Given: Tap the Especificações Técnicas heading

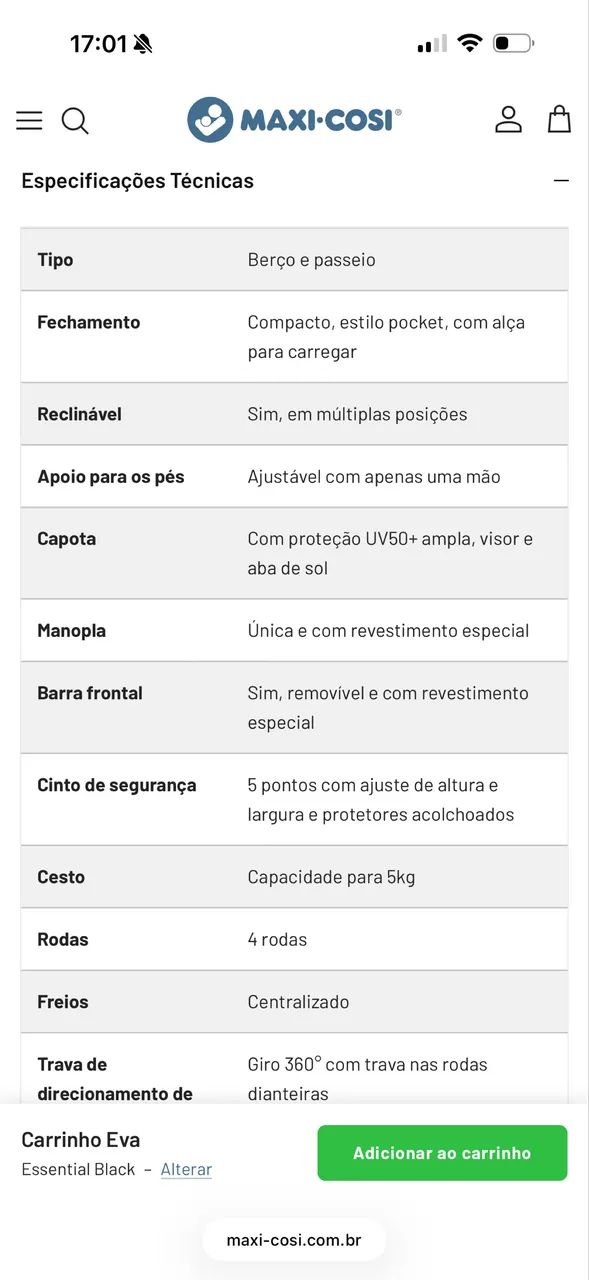Looking at the screenshot, I should pos(137,181).
